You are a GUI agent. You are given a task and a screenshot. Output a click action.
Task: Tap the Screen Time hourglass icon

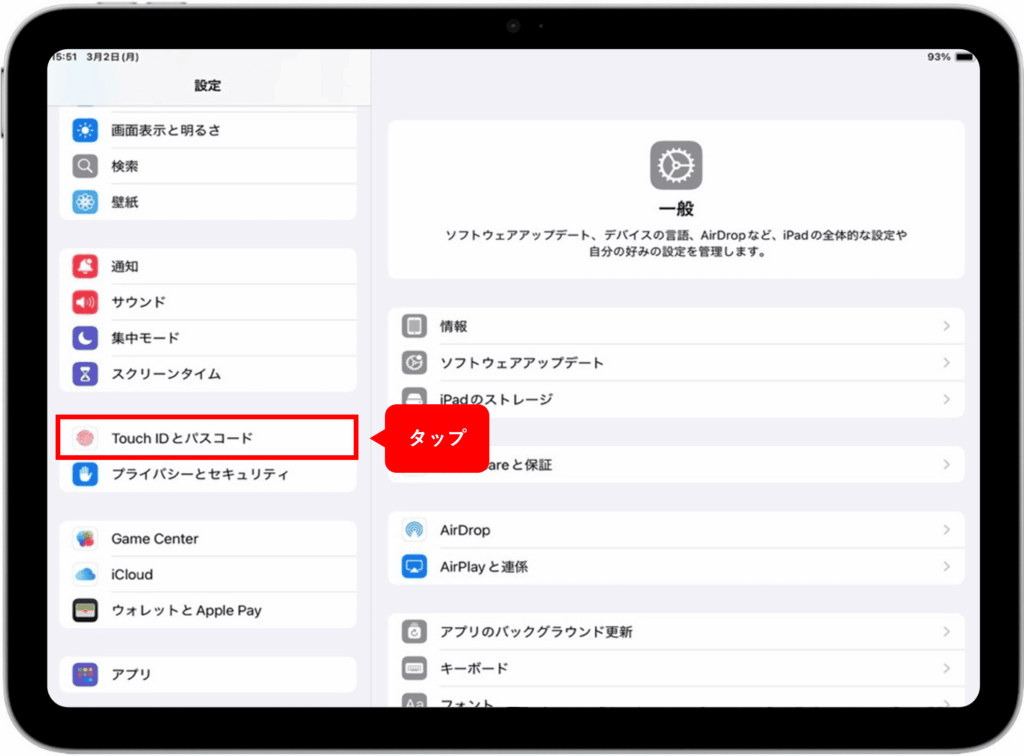85,374
